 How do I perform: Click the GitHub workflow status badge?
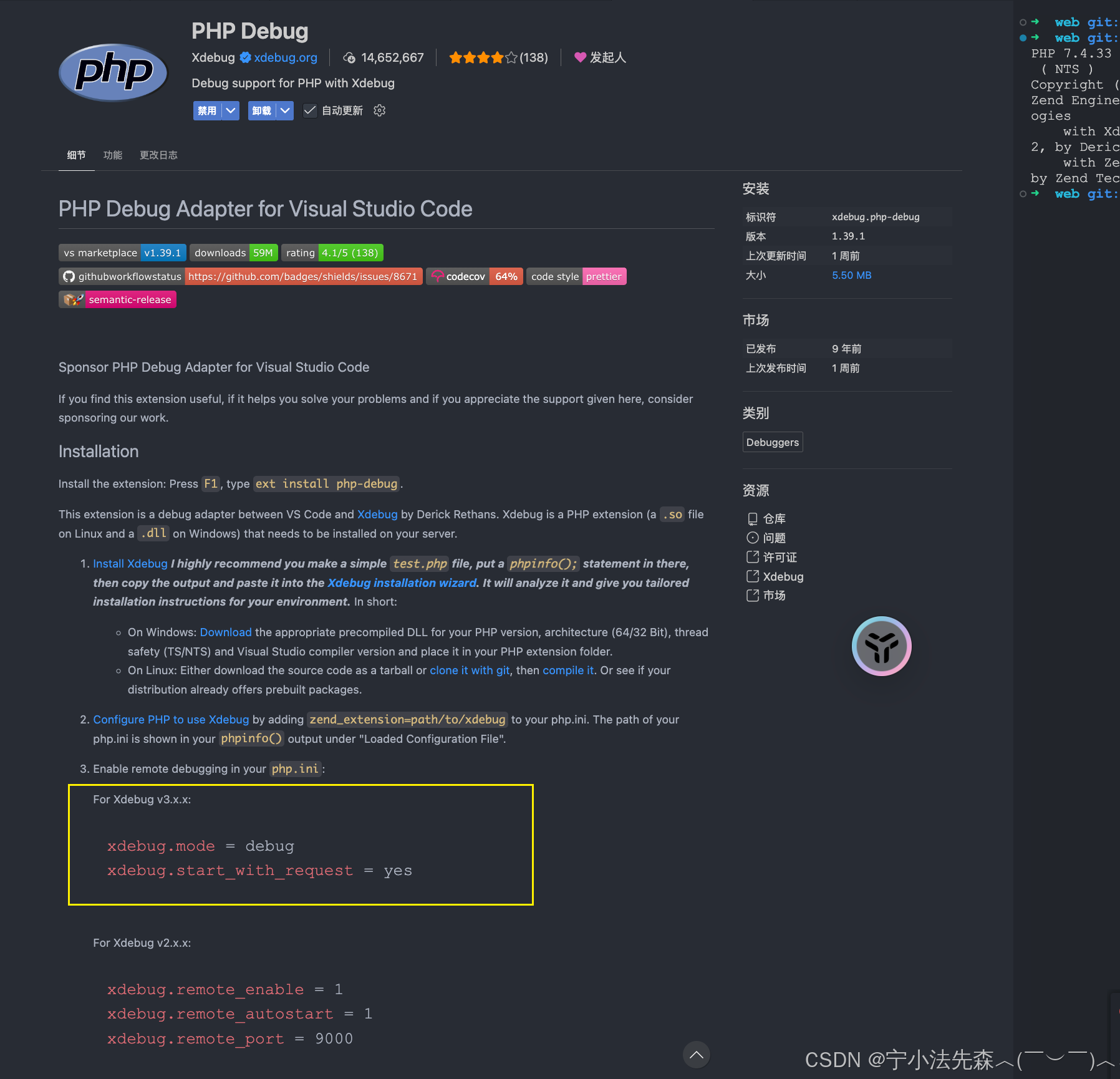tap(240, 276)
